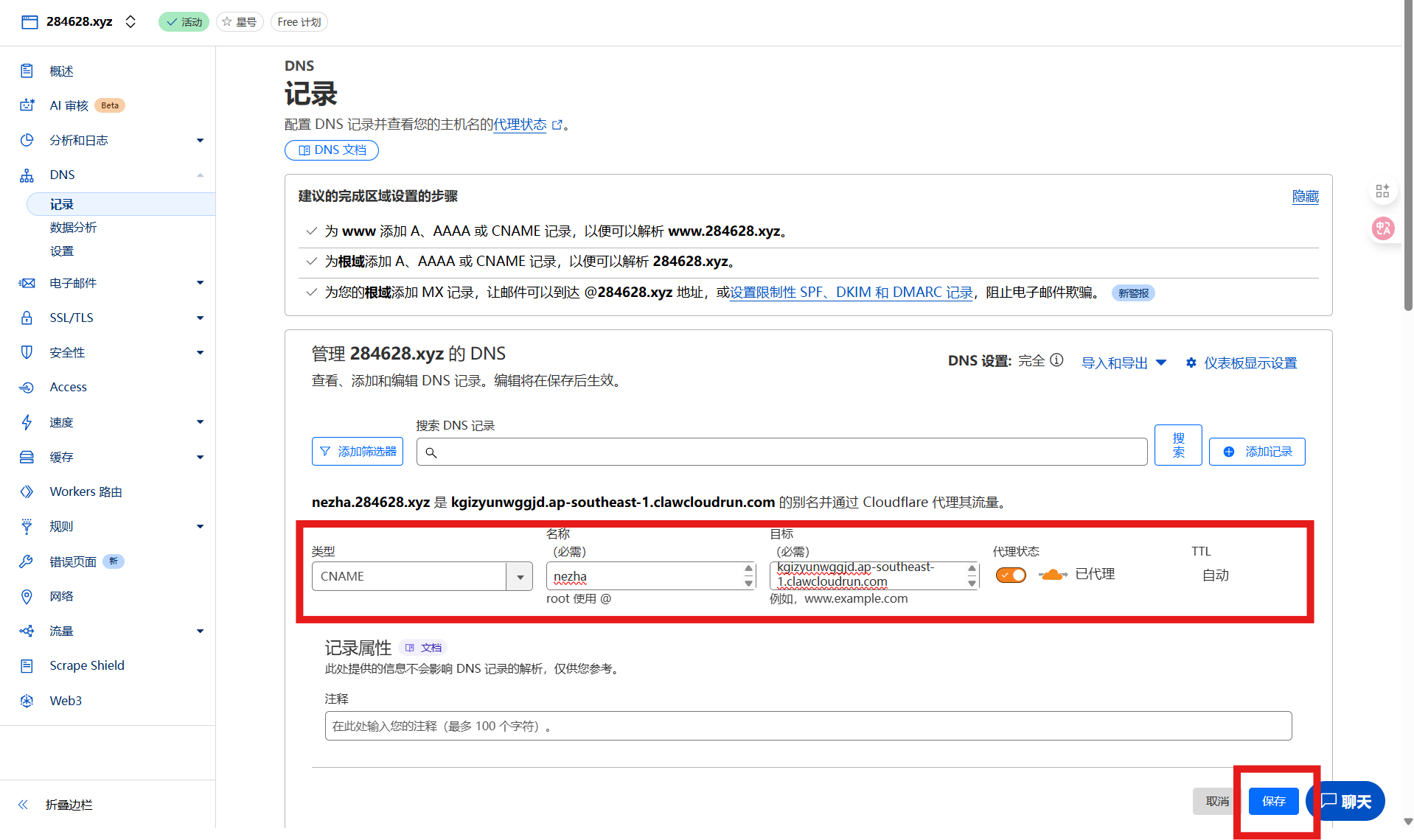
Task: Click the website icon beside 284628.xyz
Action: 29,22
